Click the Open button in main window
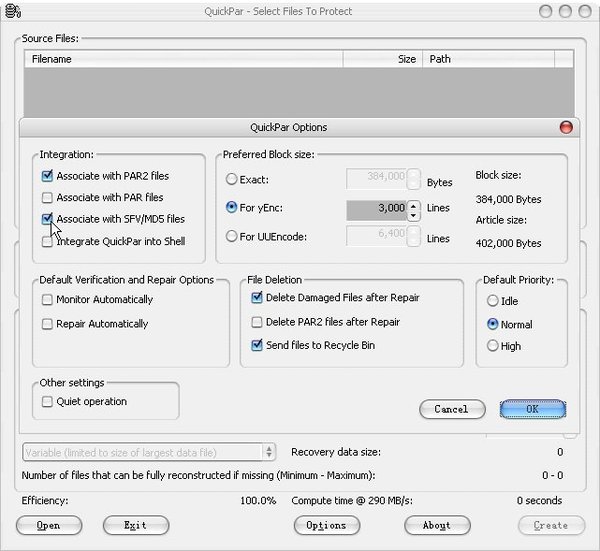Screen dimensions: 600x551 49,525
